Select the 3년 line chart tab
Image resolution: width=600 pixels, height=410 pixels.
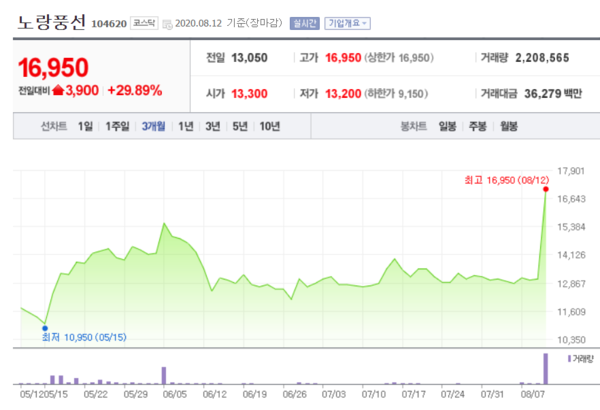[x=213, y=126]
